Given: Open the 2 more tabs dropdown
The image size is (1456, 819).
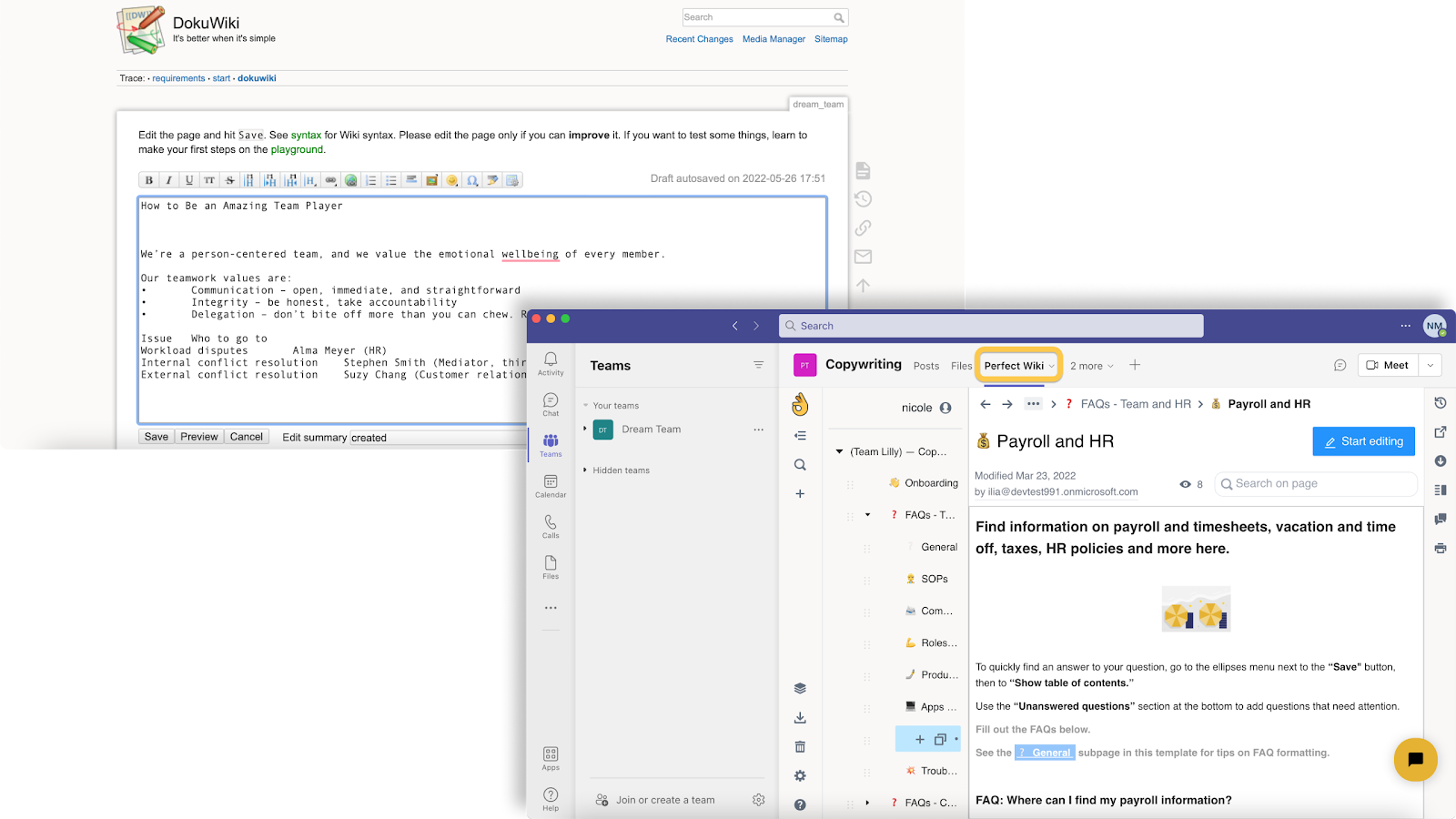Looking at the screenshot, I should pos(1091,366).
